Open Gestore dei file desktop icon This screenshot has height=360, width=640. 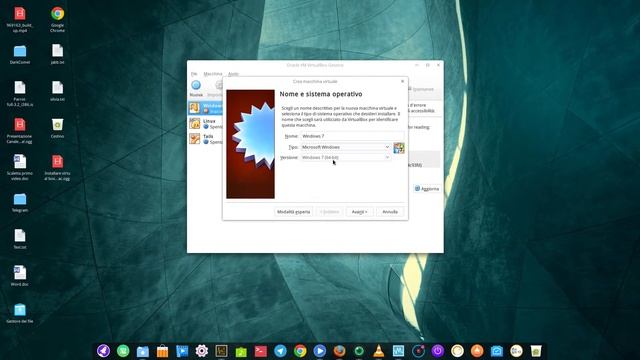20,313
